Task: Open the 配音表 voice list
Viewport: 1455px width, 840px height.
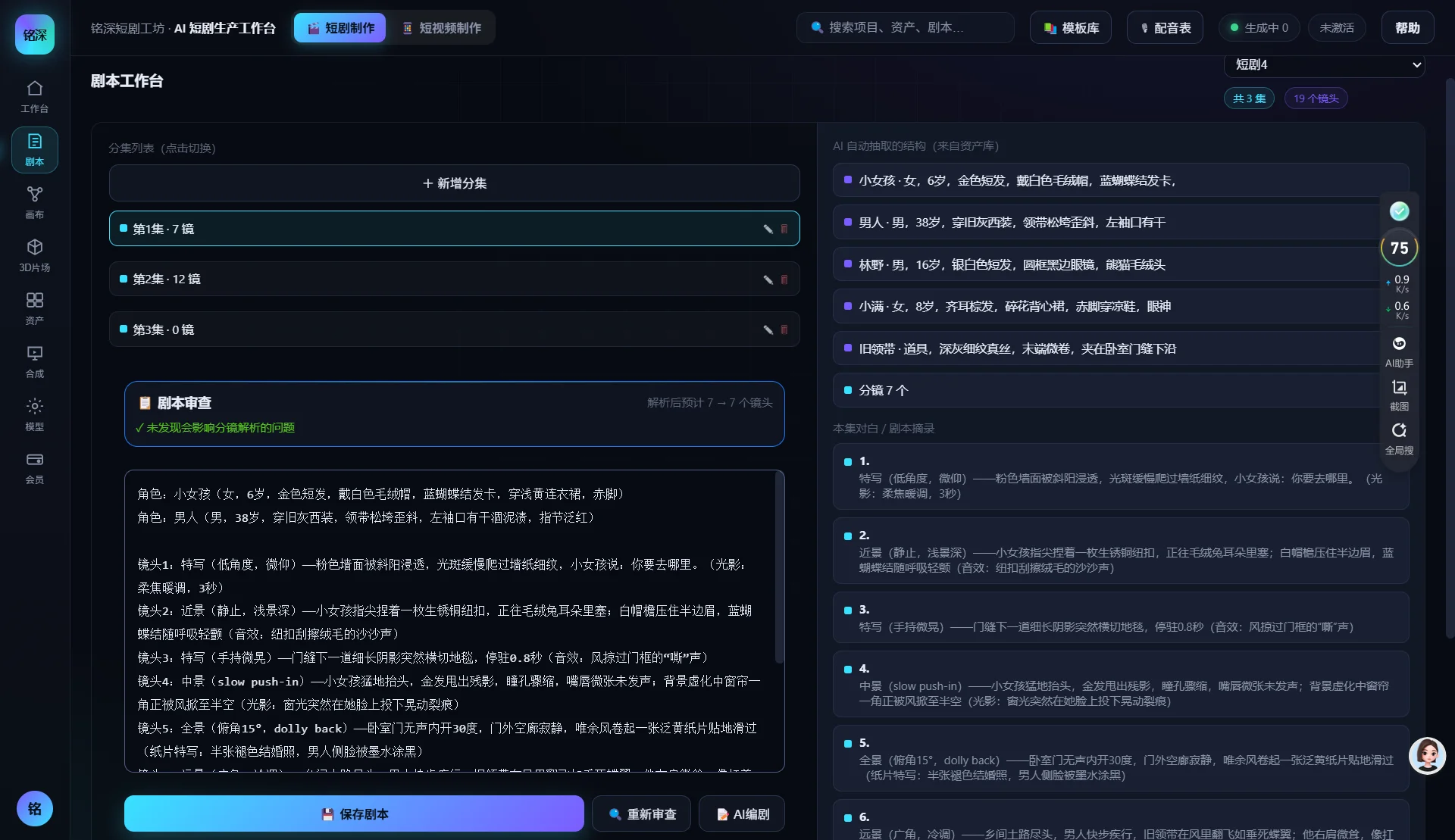Action: click(x=1165, y=28)
